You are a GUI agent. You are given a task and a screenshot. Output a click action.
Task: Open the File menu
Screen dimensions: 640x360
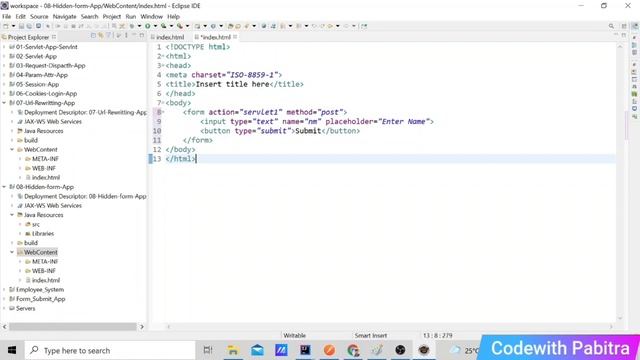point(7,16)
